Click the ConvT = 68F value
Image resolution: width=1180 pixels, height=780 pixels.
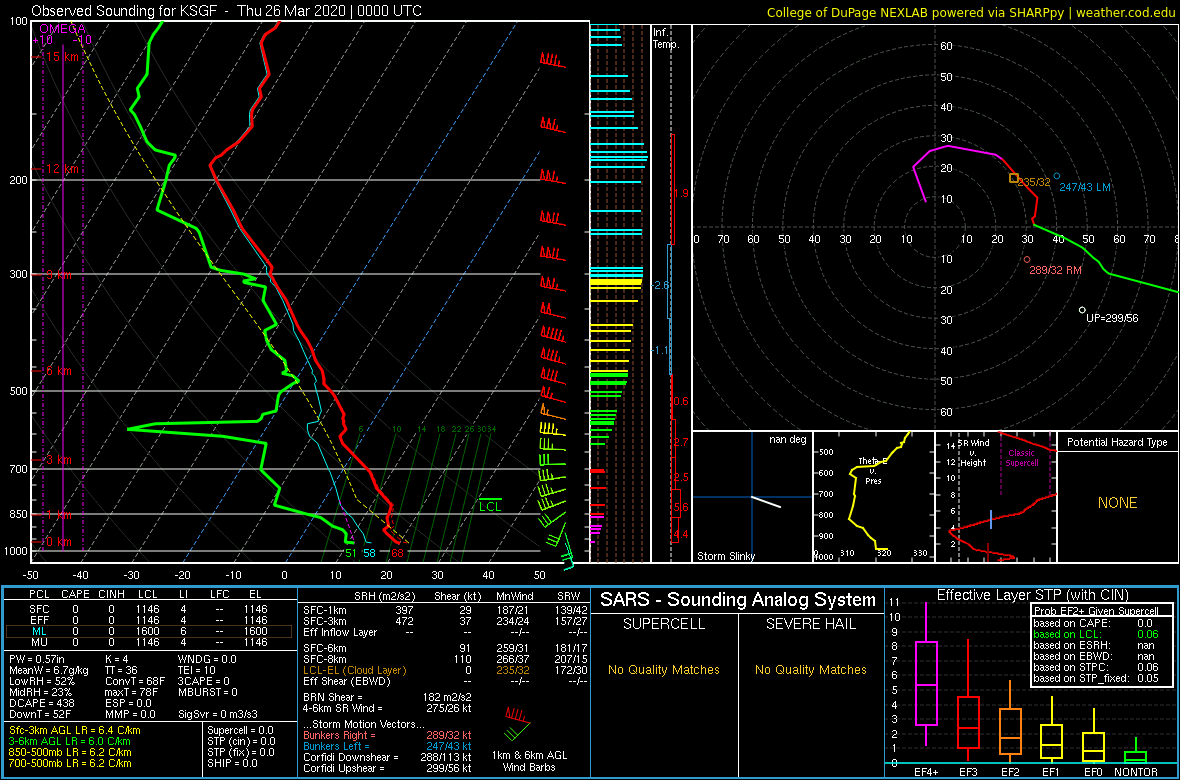pos(136,682)
